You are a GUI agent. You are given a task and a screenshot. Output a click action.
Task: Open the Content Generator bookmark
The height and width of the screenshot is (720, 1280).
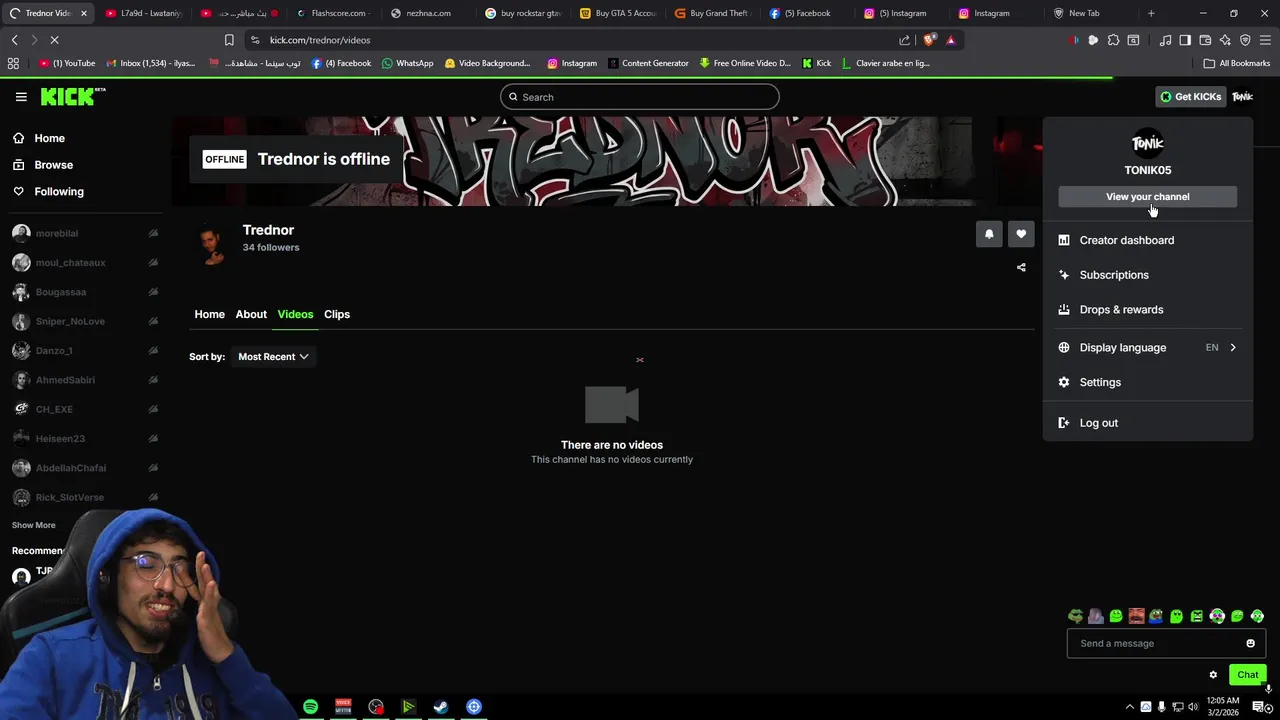tap(648, 63)
